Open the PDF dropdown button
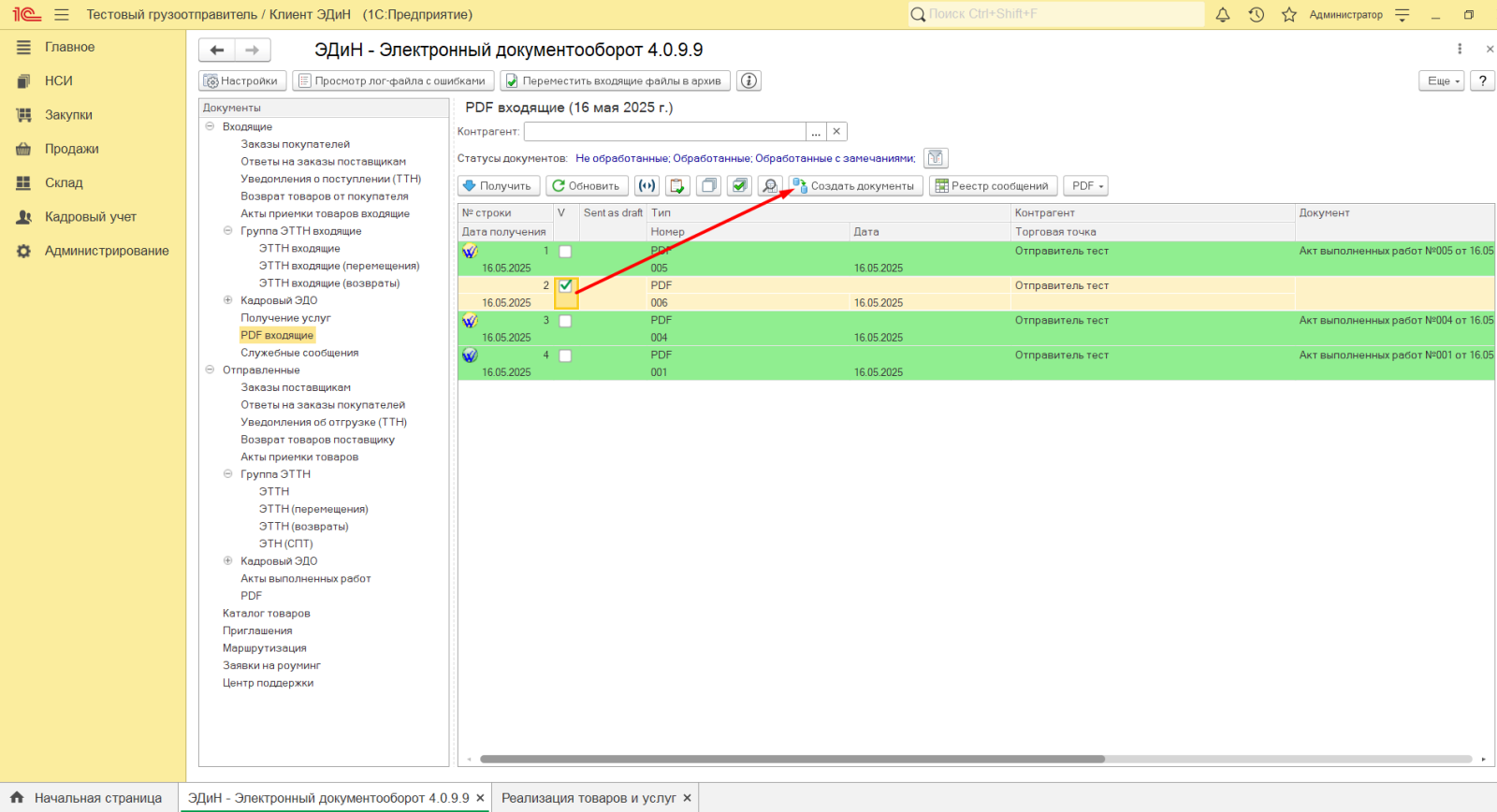Image resolution: width=1497 pixels, height=812 pixels. (x=1085, y=185)
